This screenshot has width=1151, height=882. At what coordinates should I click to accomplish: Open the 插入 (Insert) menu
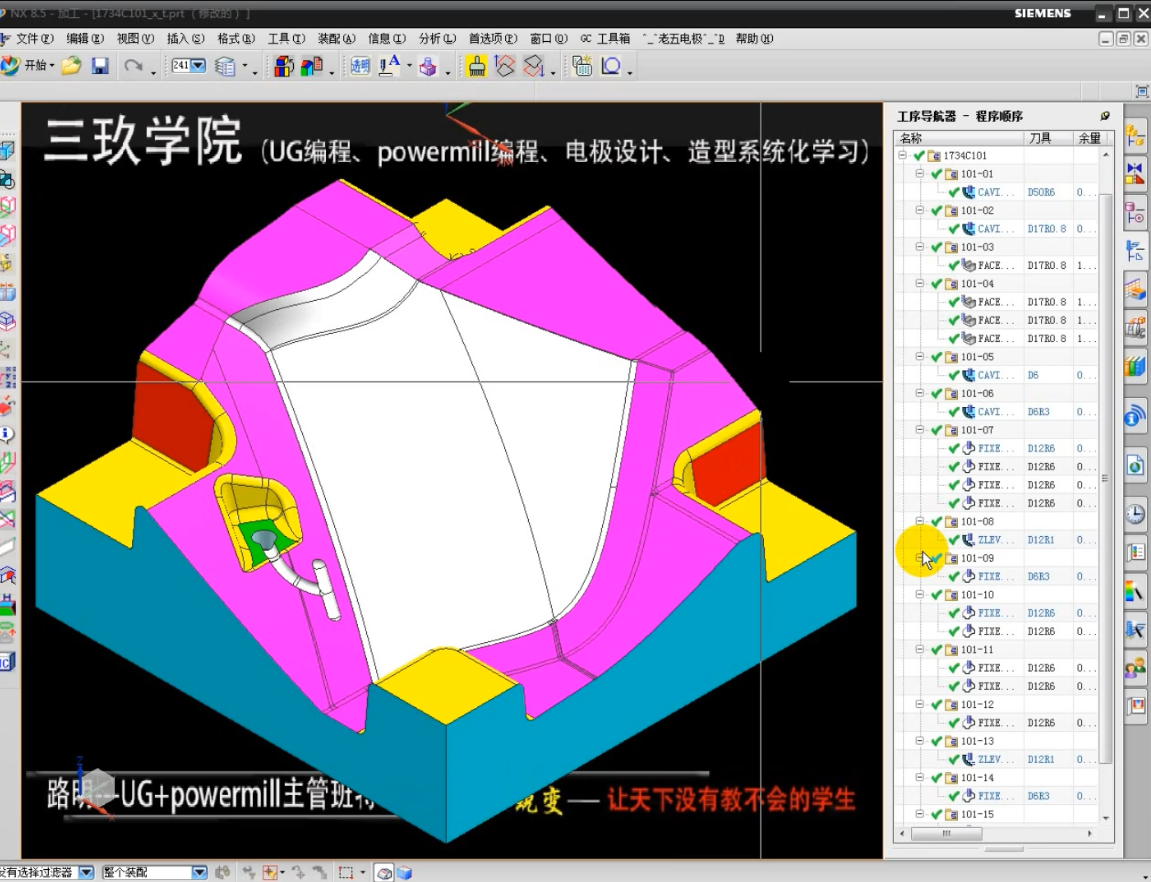tap(186, 39)
